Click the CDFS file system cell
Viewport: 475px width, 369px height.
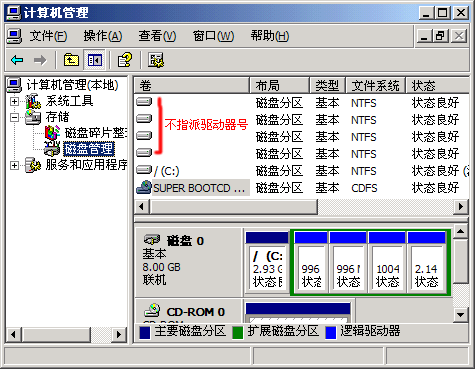364,188
